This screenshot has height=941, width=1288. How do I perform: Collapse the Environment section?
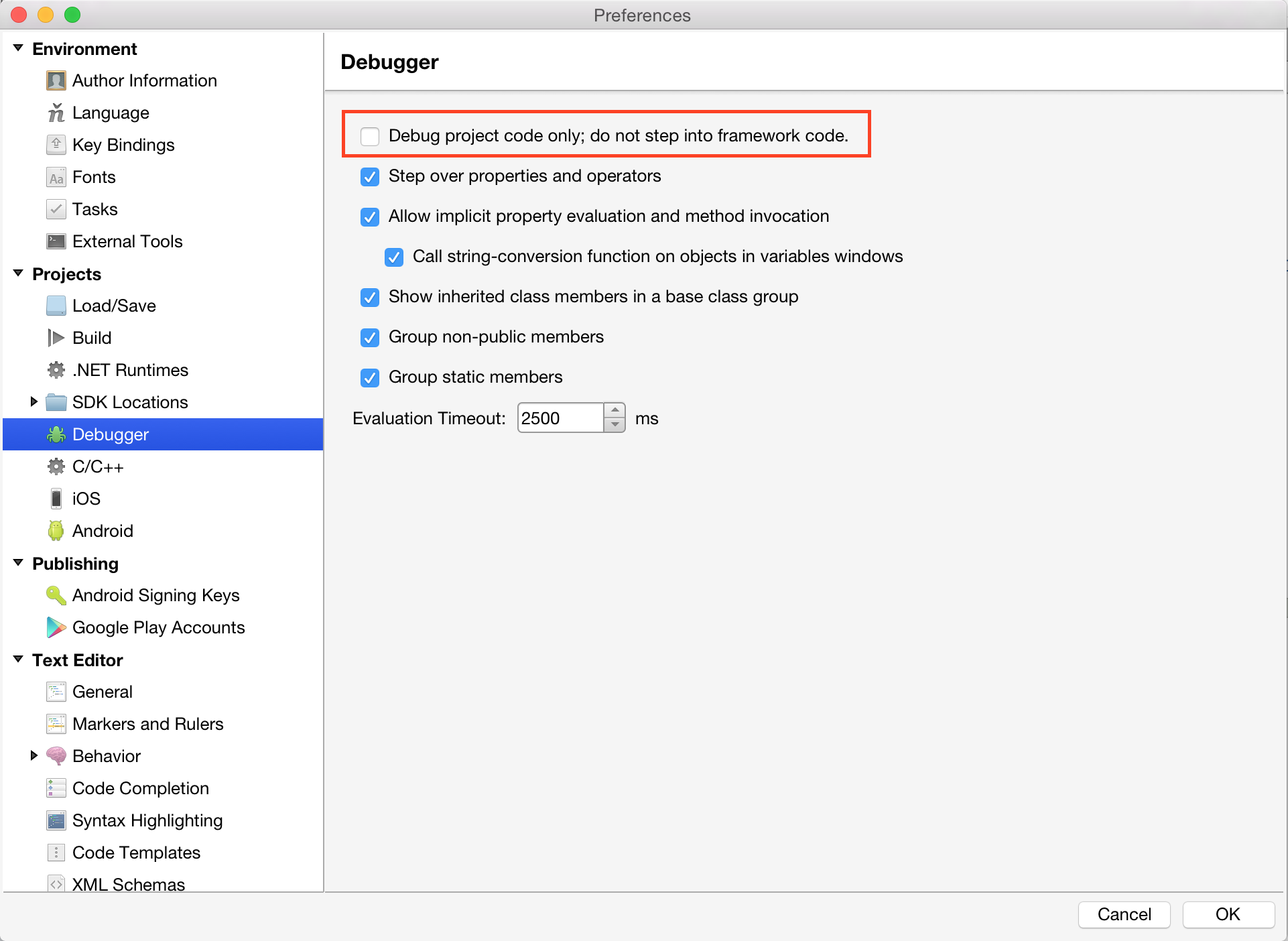(x=18, y=49)
